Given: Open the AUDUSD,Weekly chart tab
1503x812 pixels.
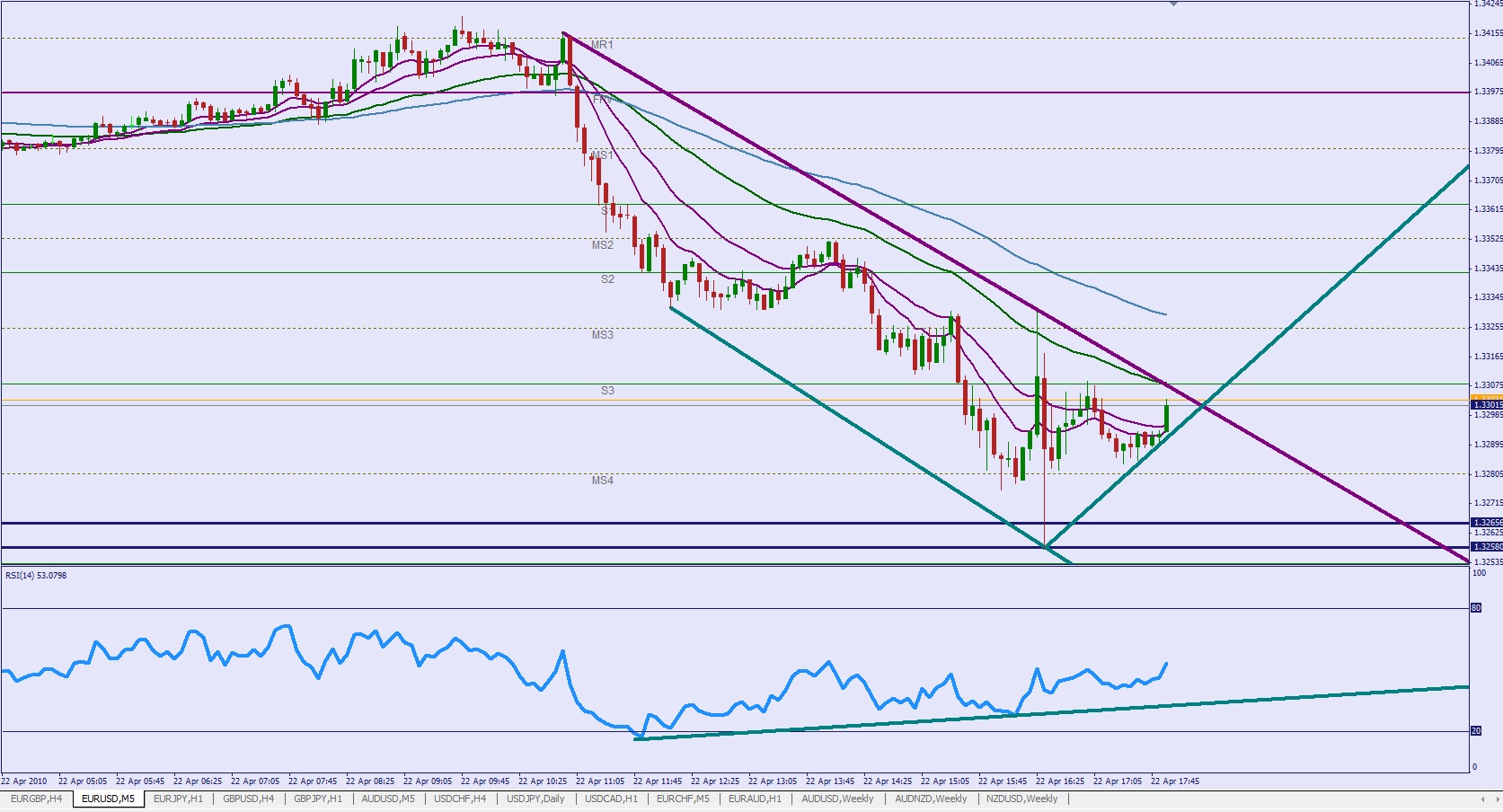Looking at the screenshot, I should 837,799.
